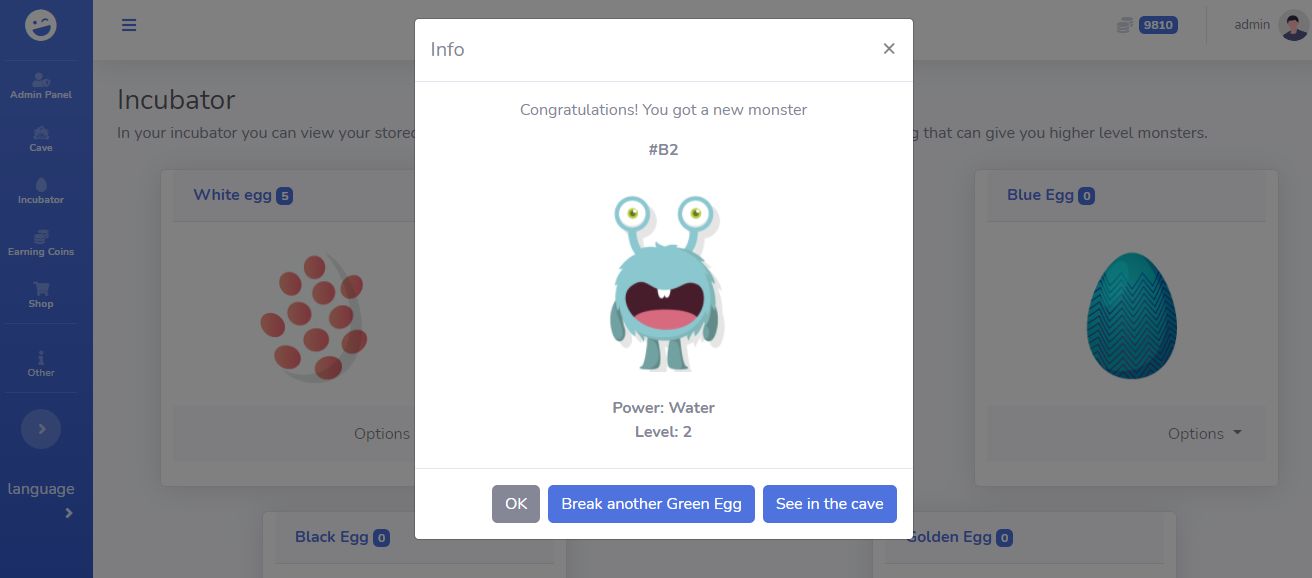Screen dimensions: 1312x578
Task: Open the Other info icon in sidebar
Action: pyautogui.click(x=41, y=357)
